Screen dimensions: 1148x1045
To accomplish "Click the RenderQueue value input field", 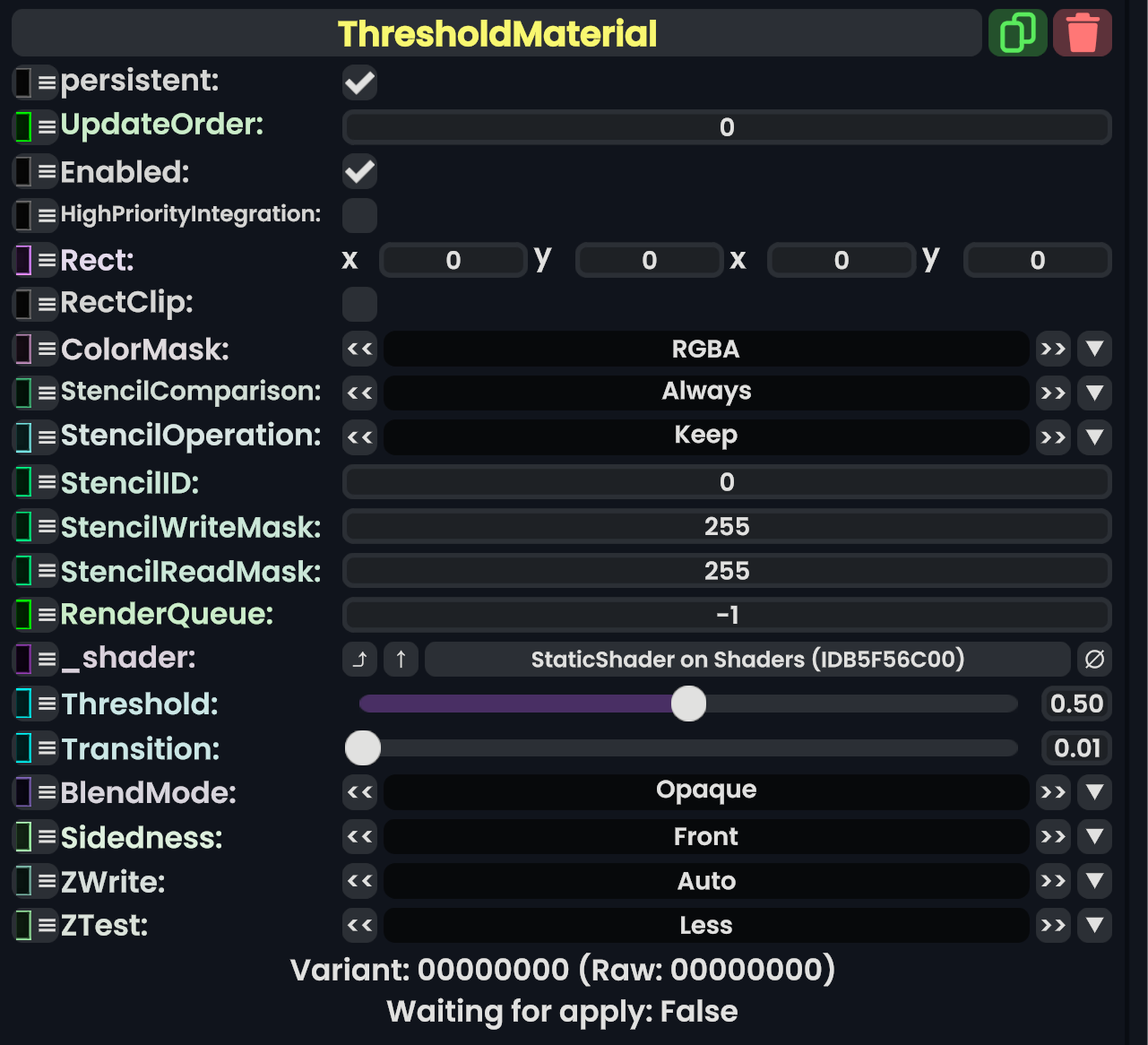I will point(727,615).
